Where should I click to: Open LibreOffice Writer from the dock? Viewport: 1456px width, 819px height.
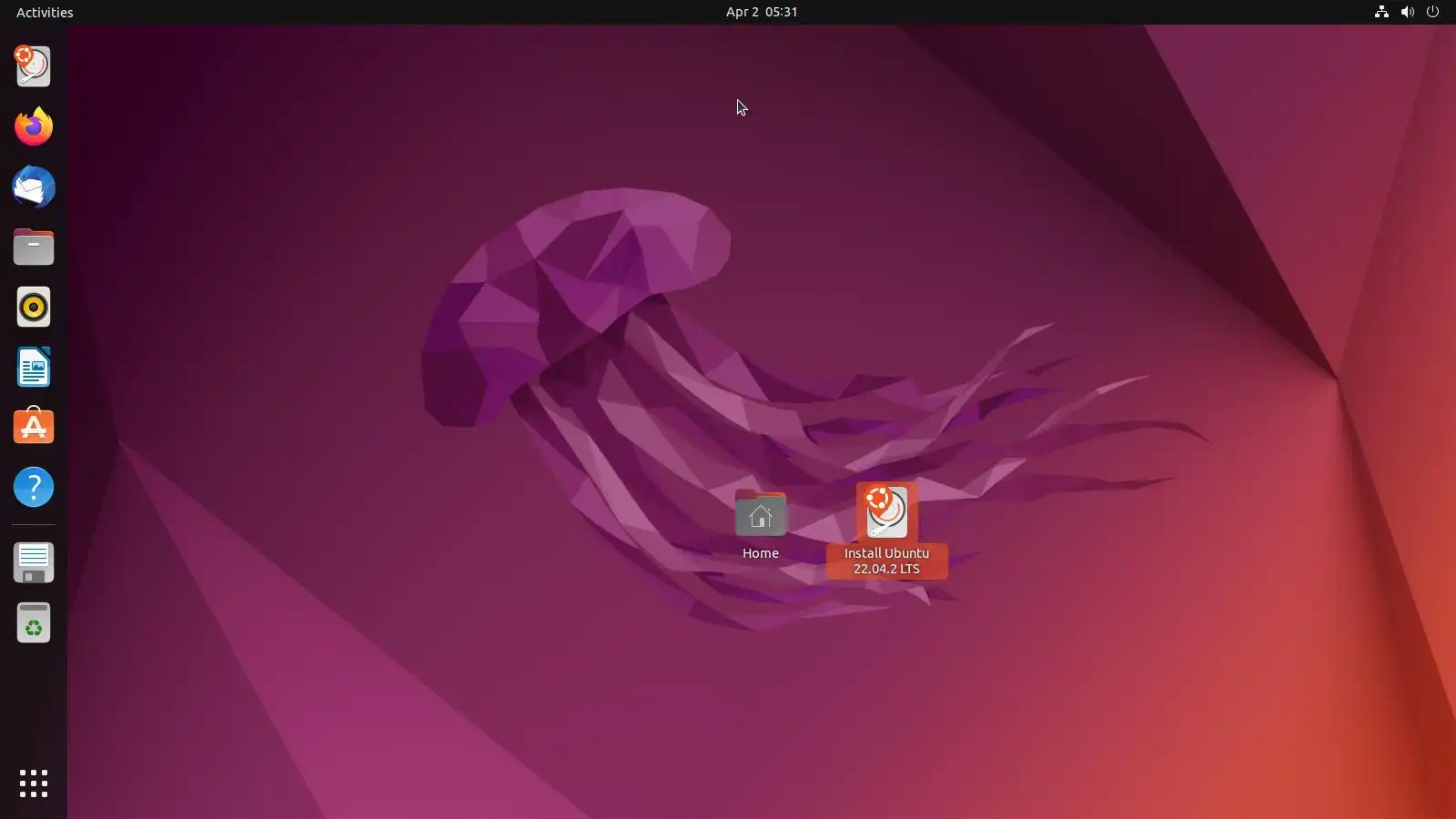(x=34, y=367)
